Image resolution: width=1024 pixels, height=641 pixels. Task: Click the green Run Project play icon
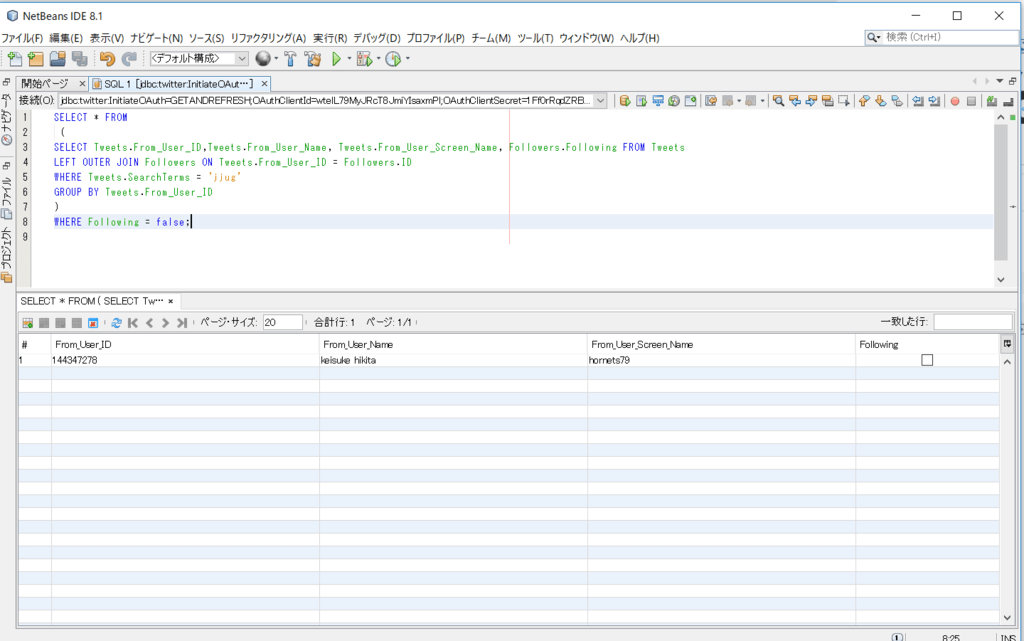point(337,59)
